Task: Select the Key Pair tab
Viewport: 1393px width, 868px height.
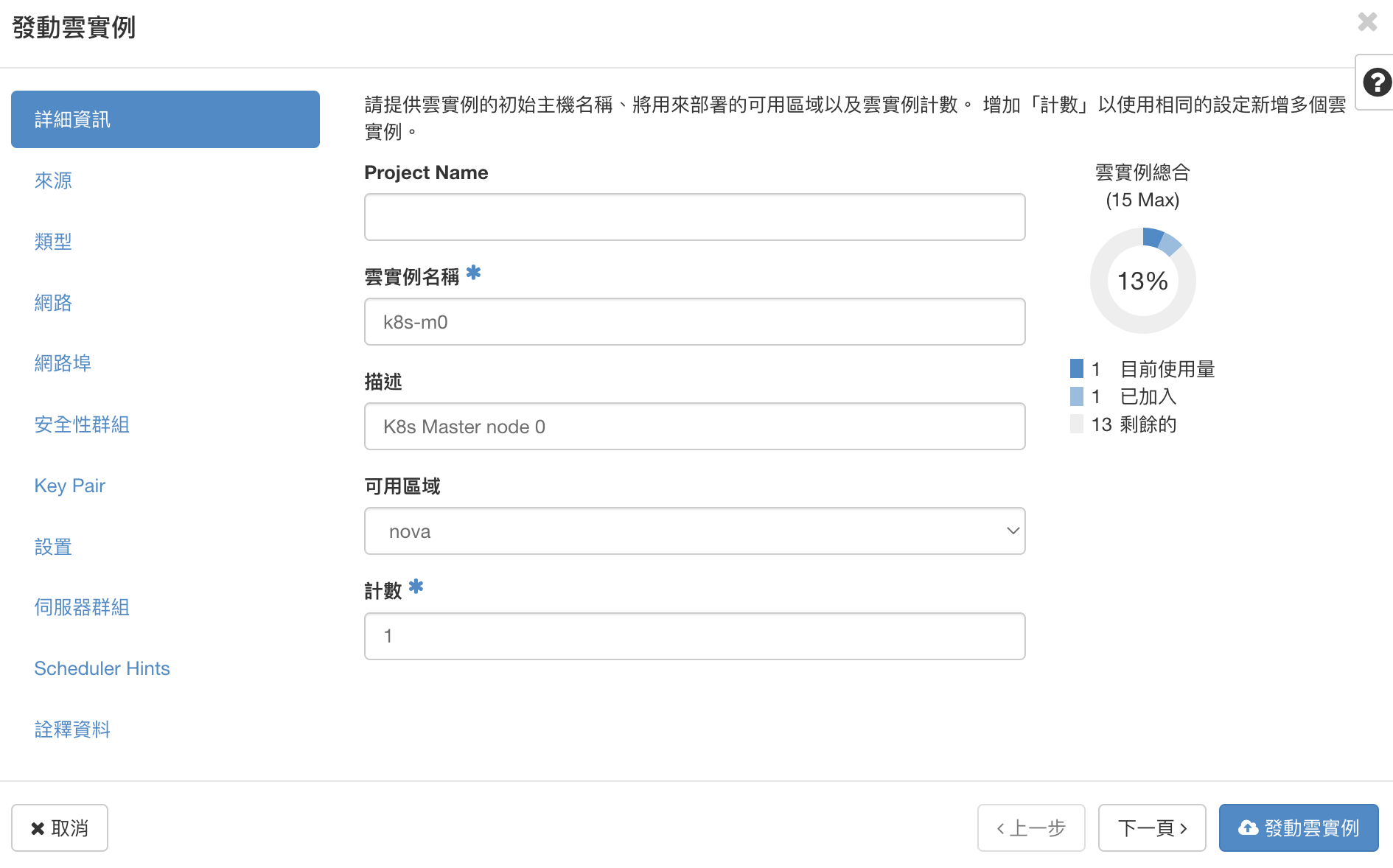Action: [70, 486]
